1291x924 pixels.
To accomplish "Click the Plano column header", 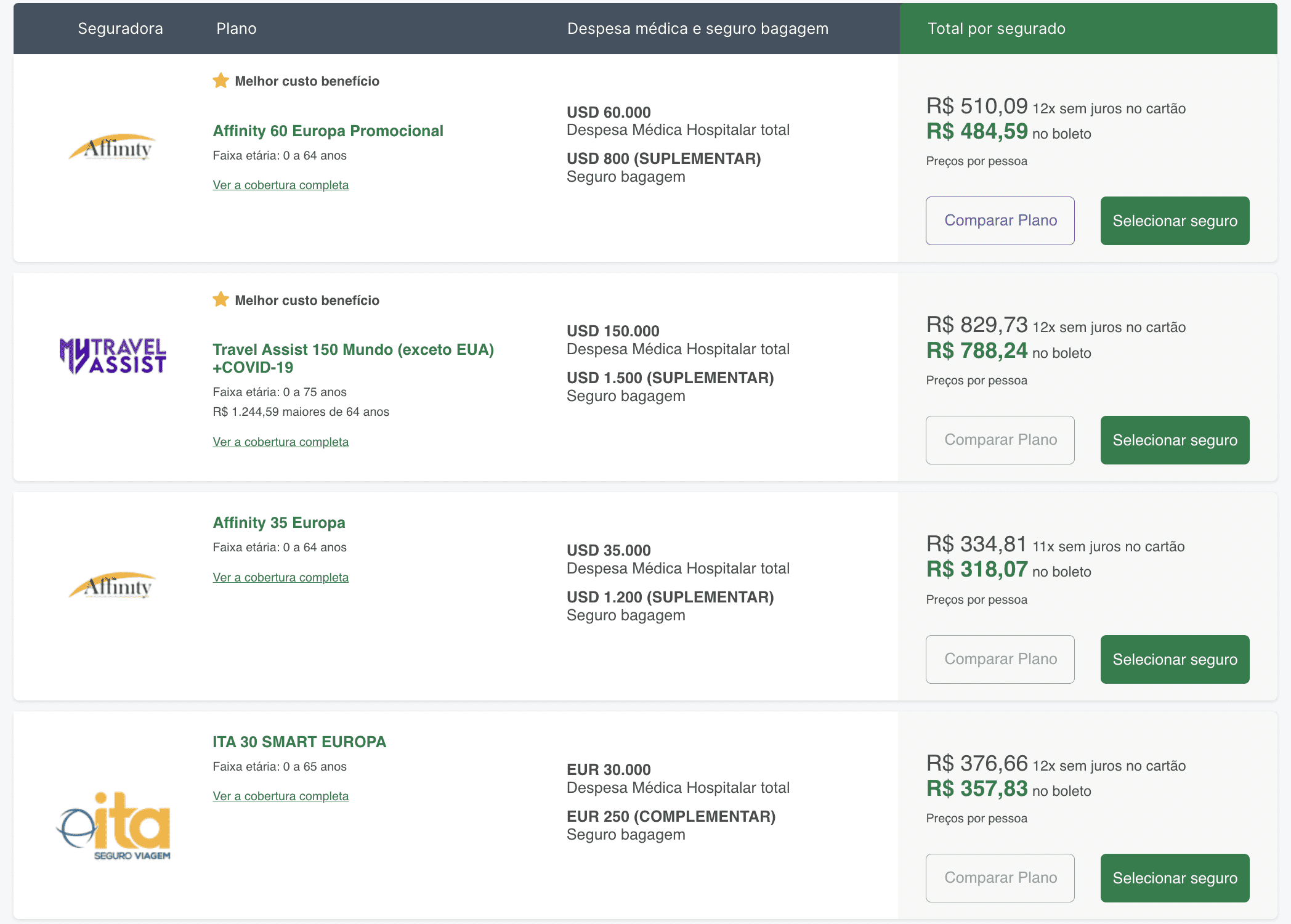I will coord(237,28).
